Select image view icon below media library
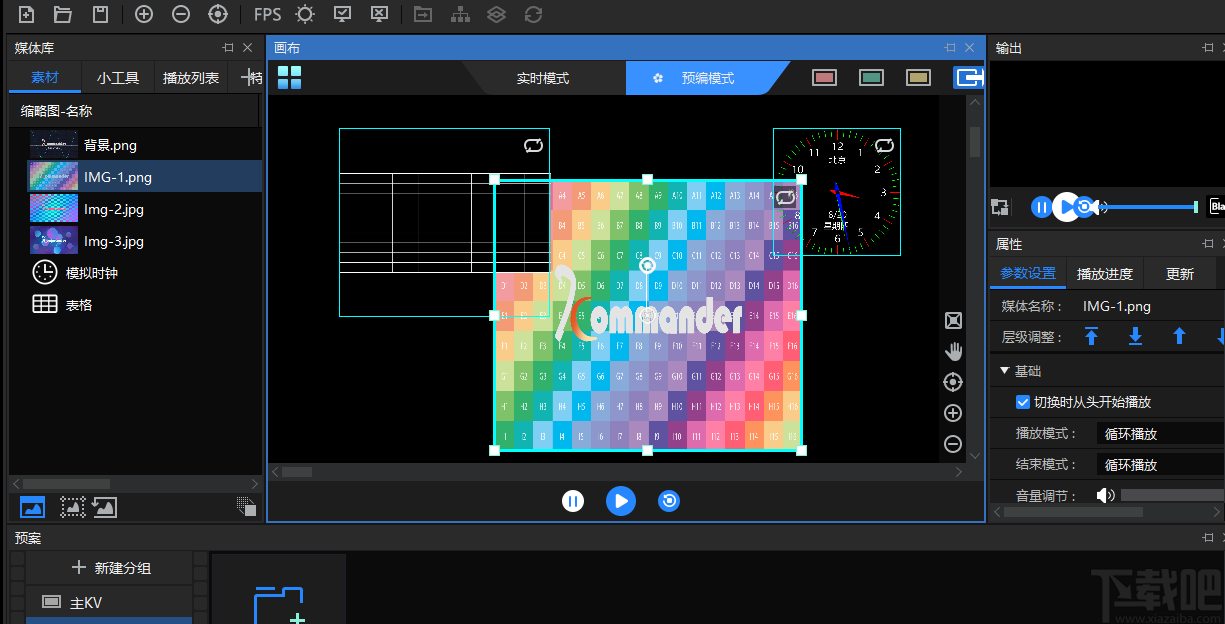Screen dimensions: 1225x624 click(x=32, y=507)
